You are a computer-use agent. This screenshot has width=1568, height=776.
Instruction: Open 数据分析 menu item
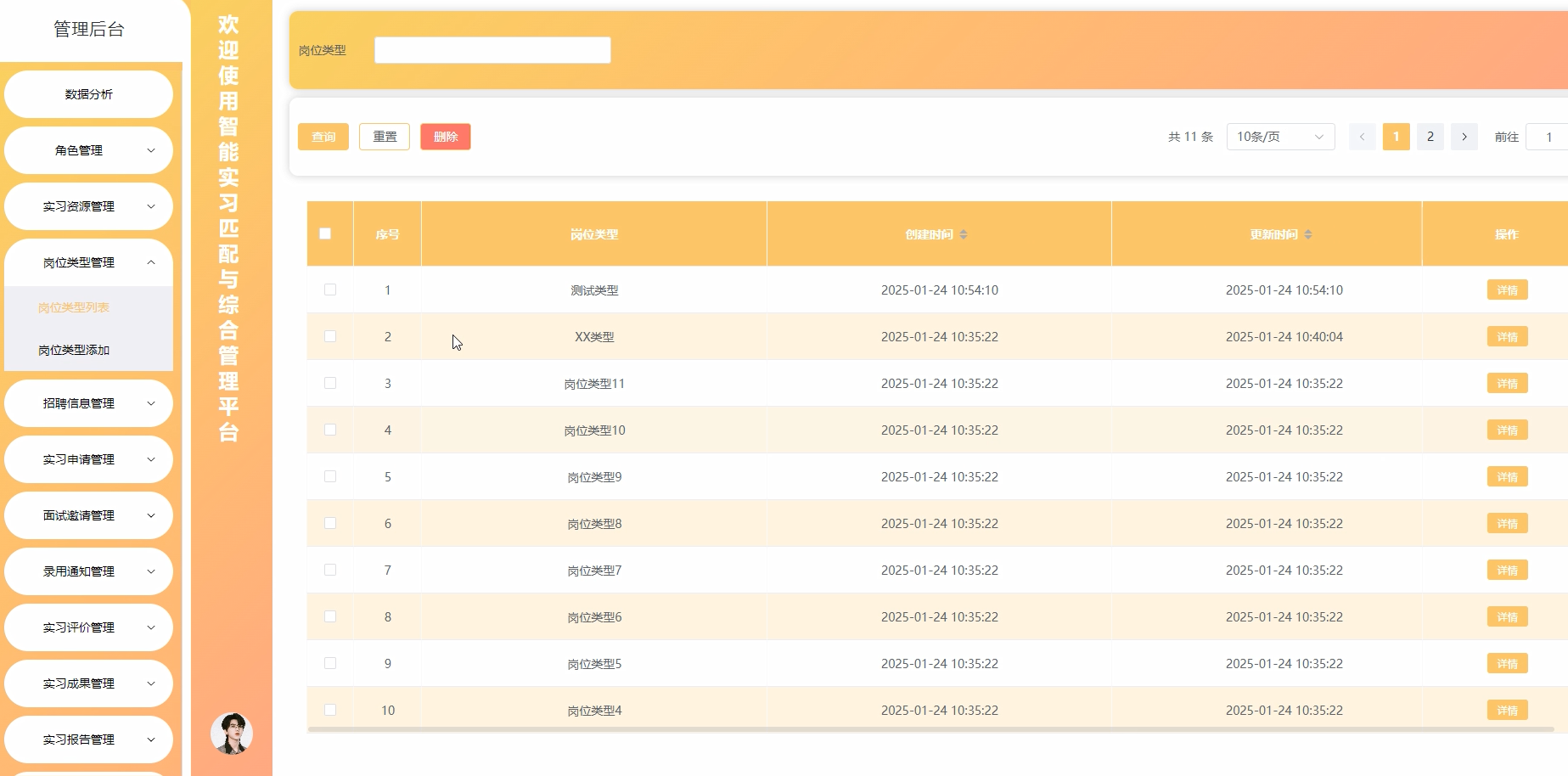pos(88,94)
